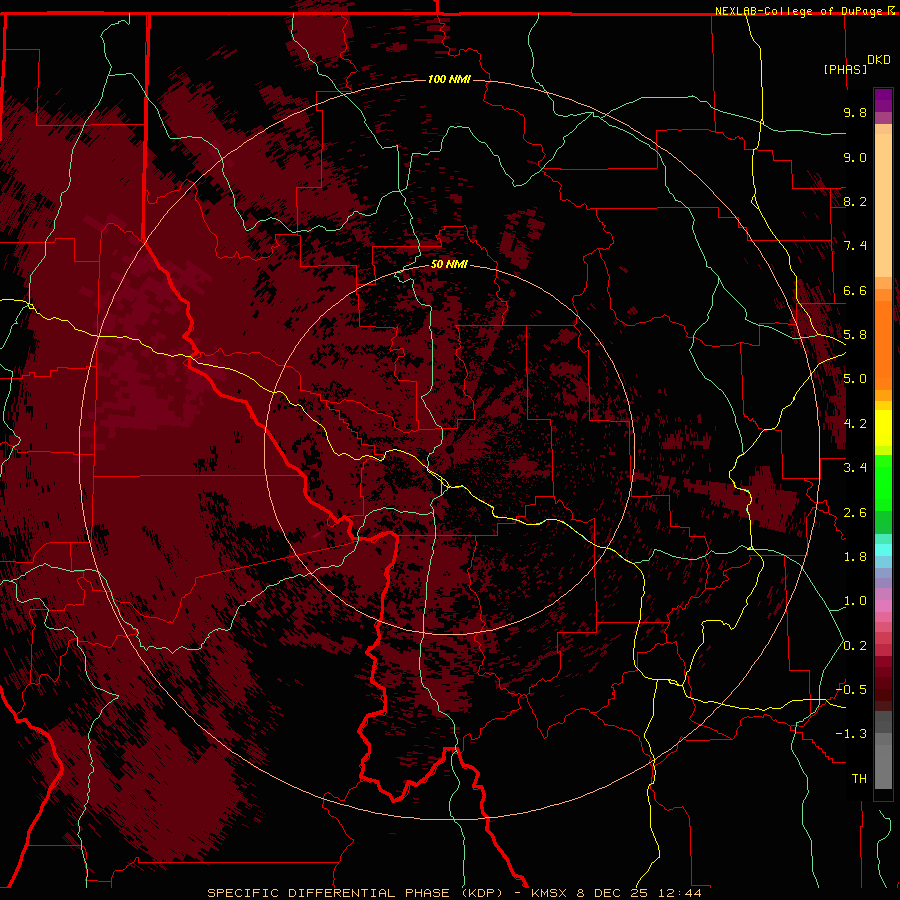Pick the yellow swatch in the color bar
Image resolution: width=900 pixels, height=900 pixels.
(x=883, y=428)
